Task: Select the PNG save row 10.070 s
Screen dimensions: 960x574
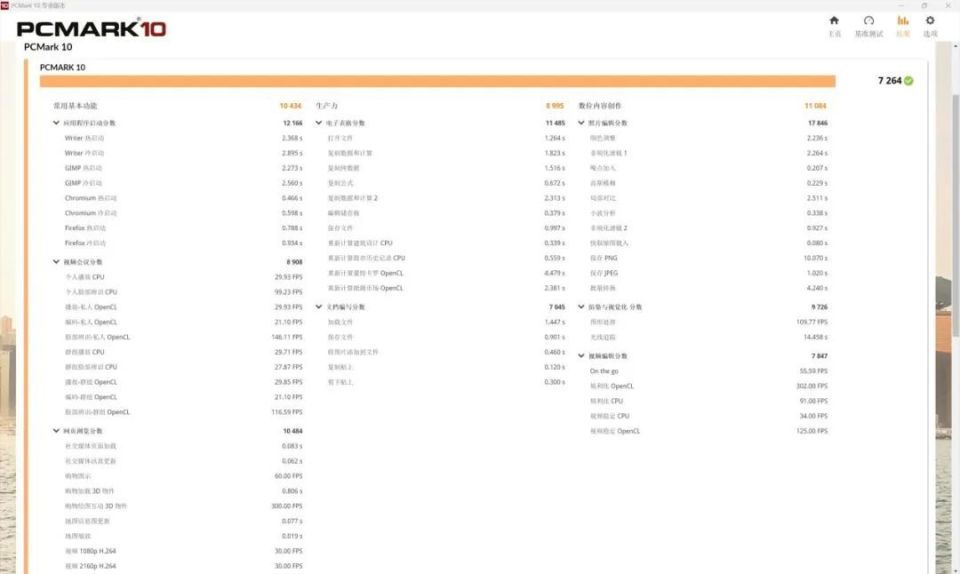Action: [x=708, y=258]
